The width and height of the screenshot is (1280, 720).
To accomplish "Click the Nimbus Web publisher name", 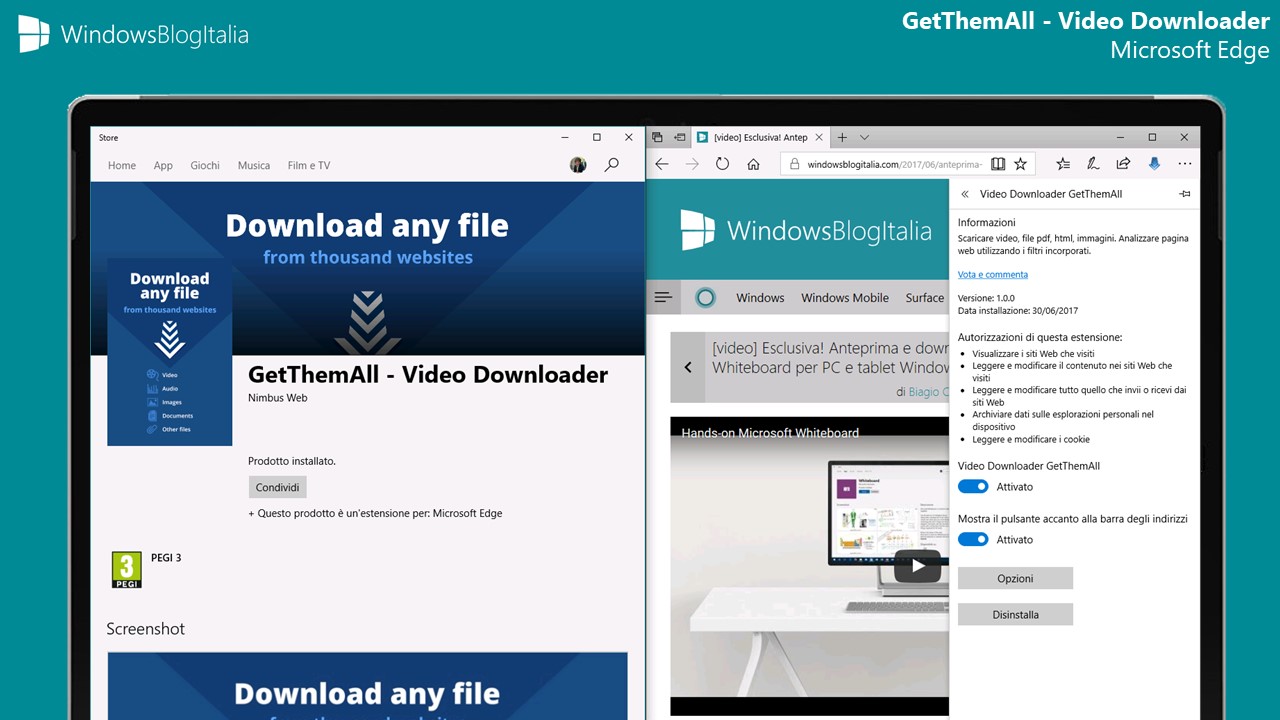I will click(x=278, y=397).
